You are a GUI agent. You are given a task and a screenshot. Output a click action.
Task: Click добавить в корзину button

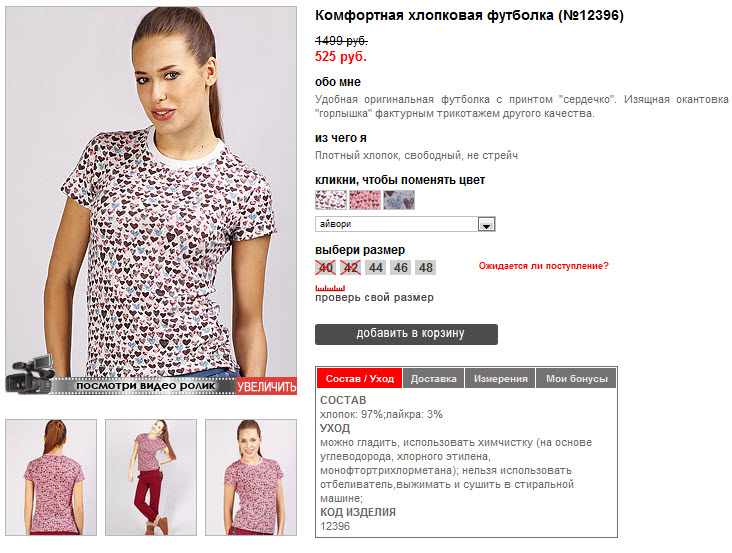click(406, 334)
